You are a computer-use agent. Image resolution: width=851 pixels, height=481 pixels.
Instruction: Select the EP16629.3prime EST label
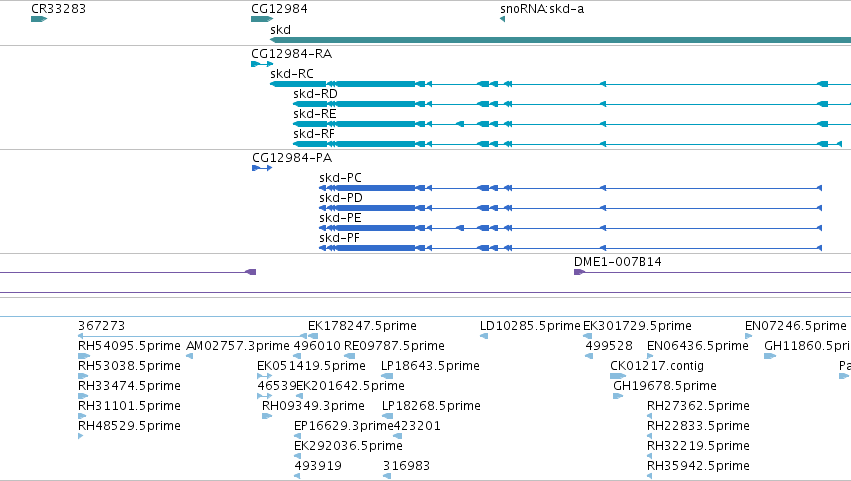coord(343,426)
